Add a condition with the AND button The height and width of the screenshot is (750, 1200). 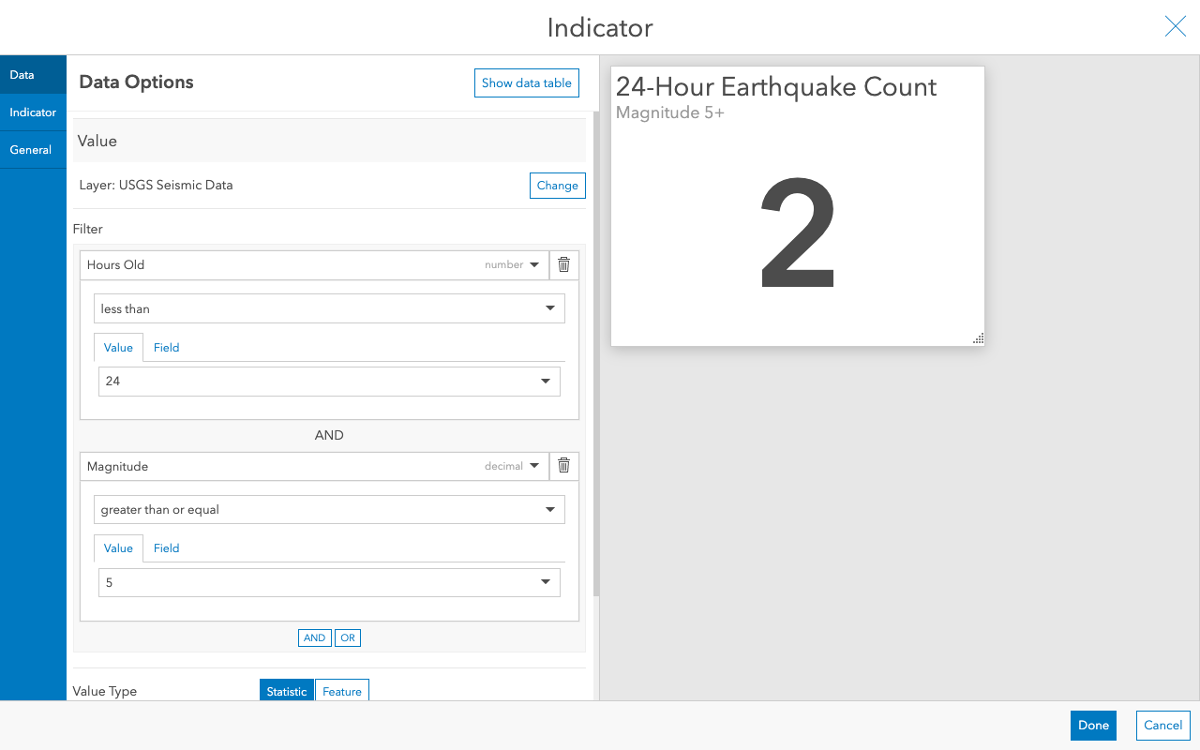(314, 637)
